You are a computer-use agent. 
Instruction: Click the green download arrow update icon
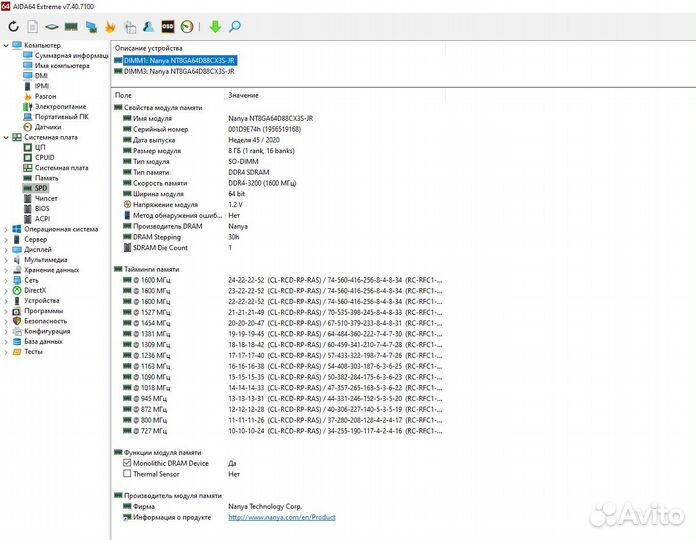214,26
